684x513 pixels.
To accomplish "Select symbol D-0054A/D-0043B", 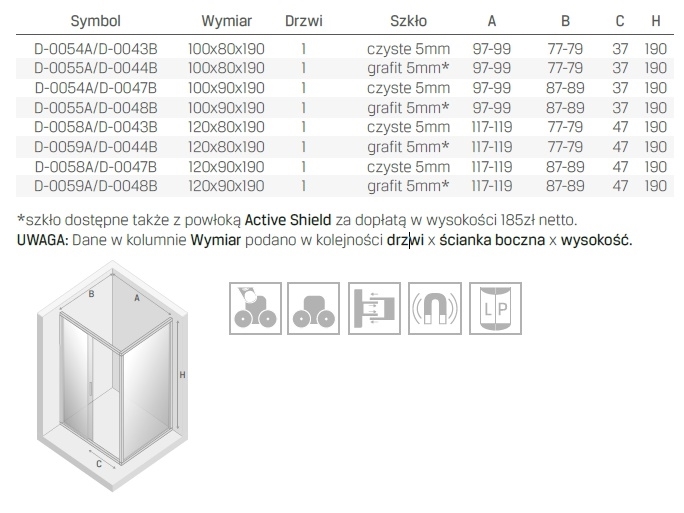I will pyautogui.click(x=96, y=49).
